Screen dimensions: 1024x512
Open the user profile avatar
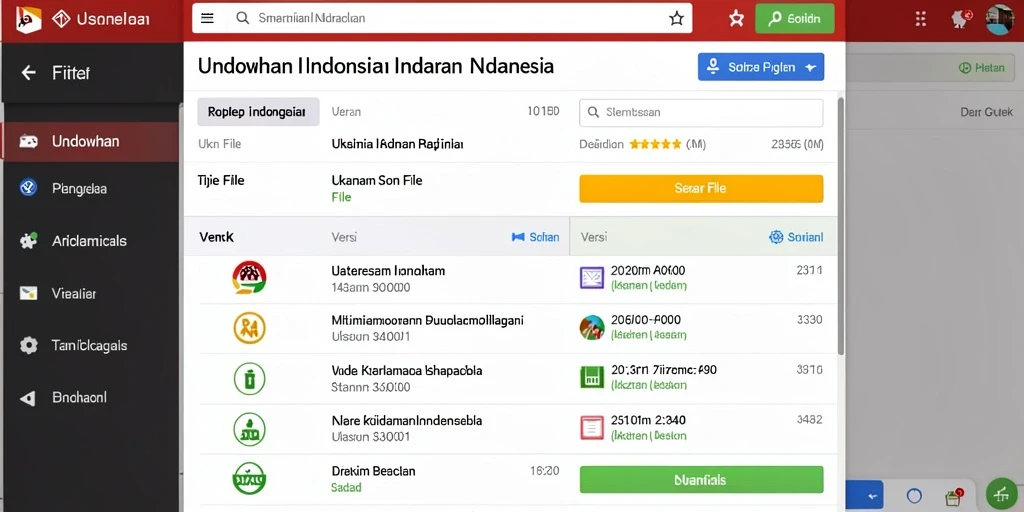[x=999, y=19]
